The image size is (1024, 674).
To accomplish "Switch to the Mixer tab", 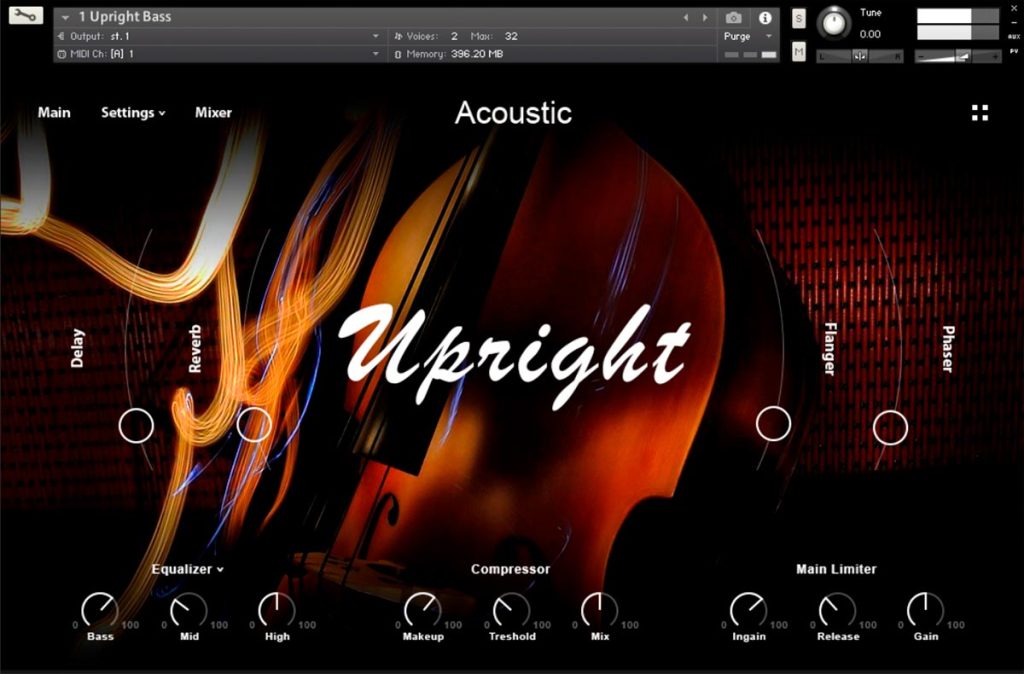I will coord(213,112).
